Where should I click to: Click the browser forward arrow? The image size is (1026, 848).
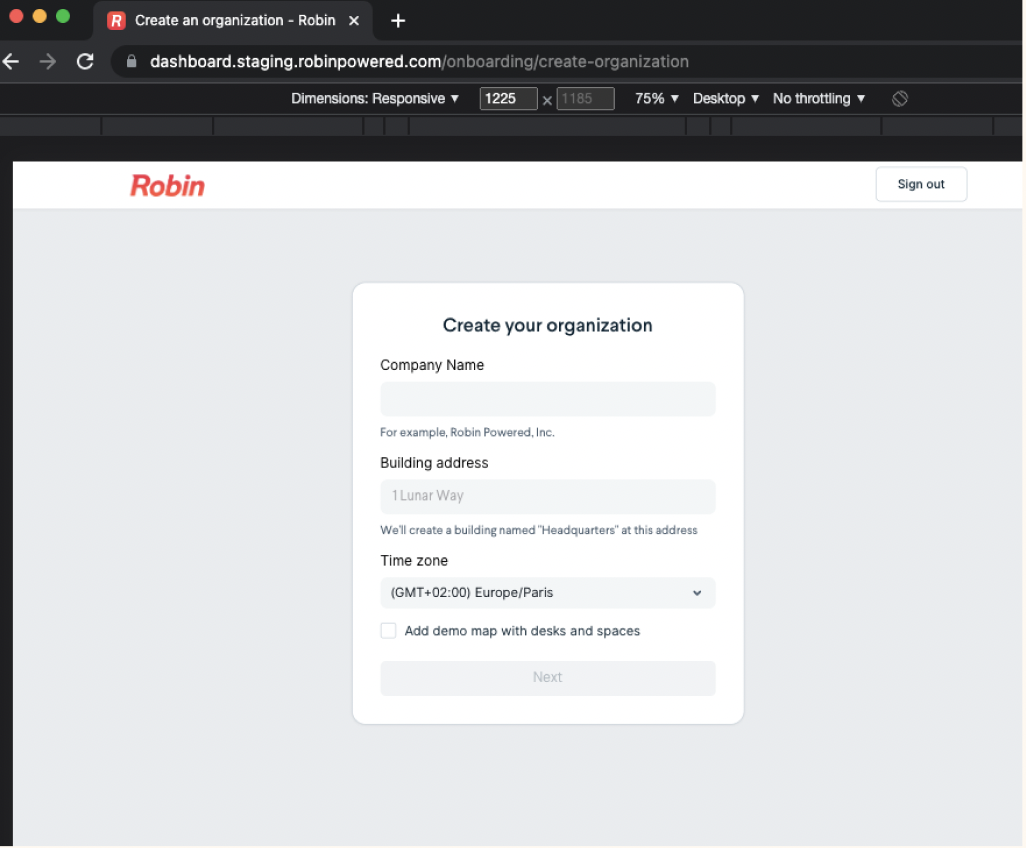(x=48, y=62)
